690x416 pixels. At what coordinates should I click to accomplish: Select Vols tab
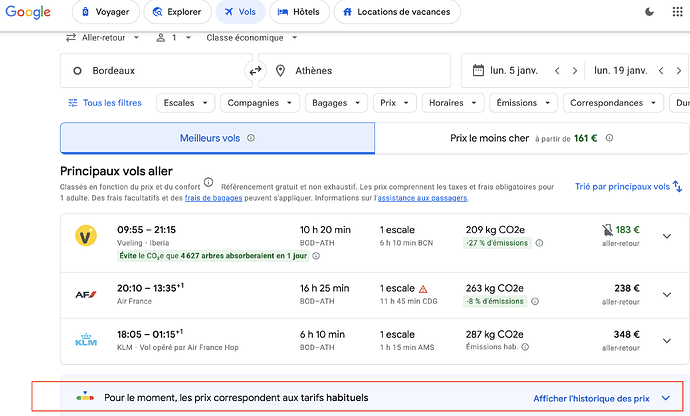[x=240, y=12]
